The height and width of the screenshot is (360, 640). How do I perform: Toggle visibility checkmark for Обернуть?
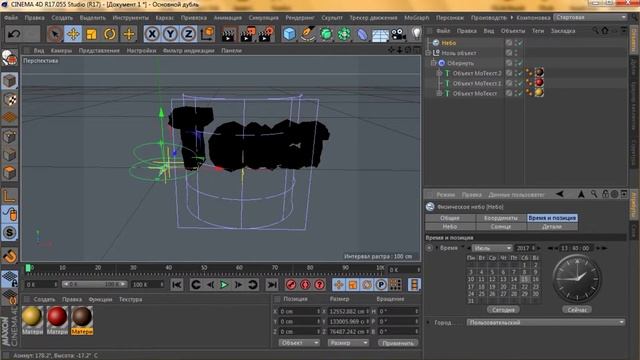[520, 63]
